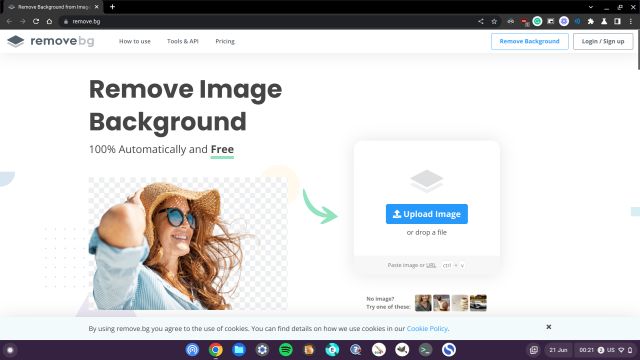Image resolution: width=640 pixels, height=360 pixels.
Task: Open a new browser tab
Action: click(112, 7)
